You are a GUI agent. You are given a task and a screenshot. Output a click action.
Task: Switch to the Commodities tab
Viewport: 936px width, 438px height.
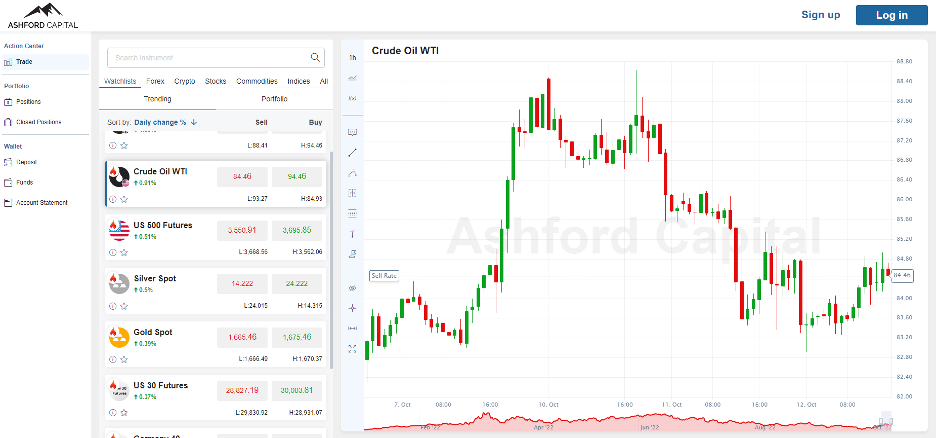click(256, 81)
